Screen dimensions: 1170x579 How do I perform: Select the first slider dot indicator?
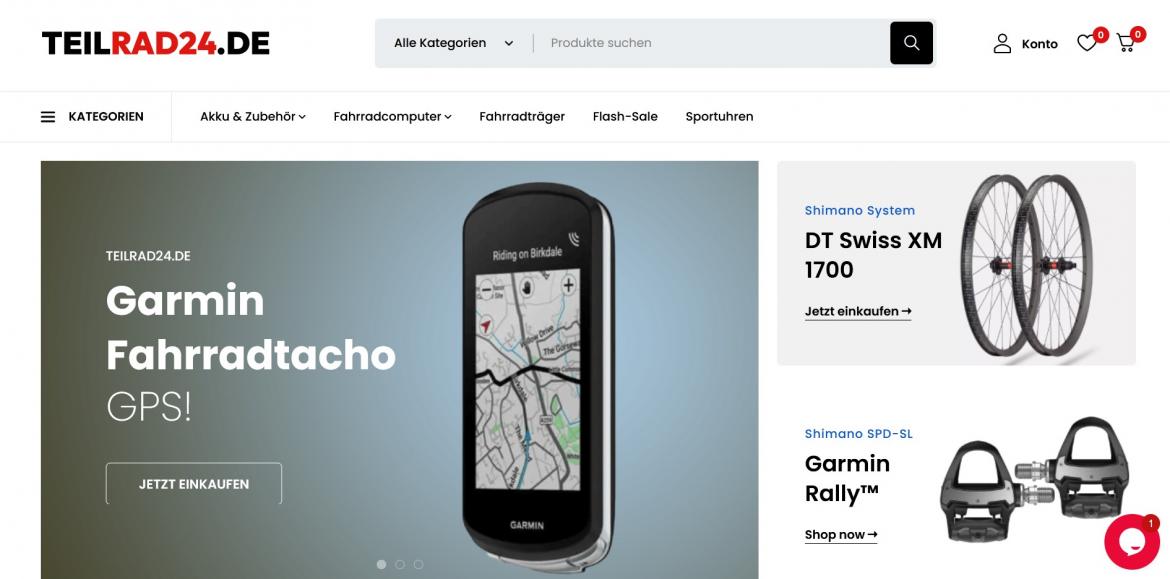pos(381,565)
